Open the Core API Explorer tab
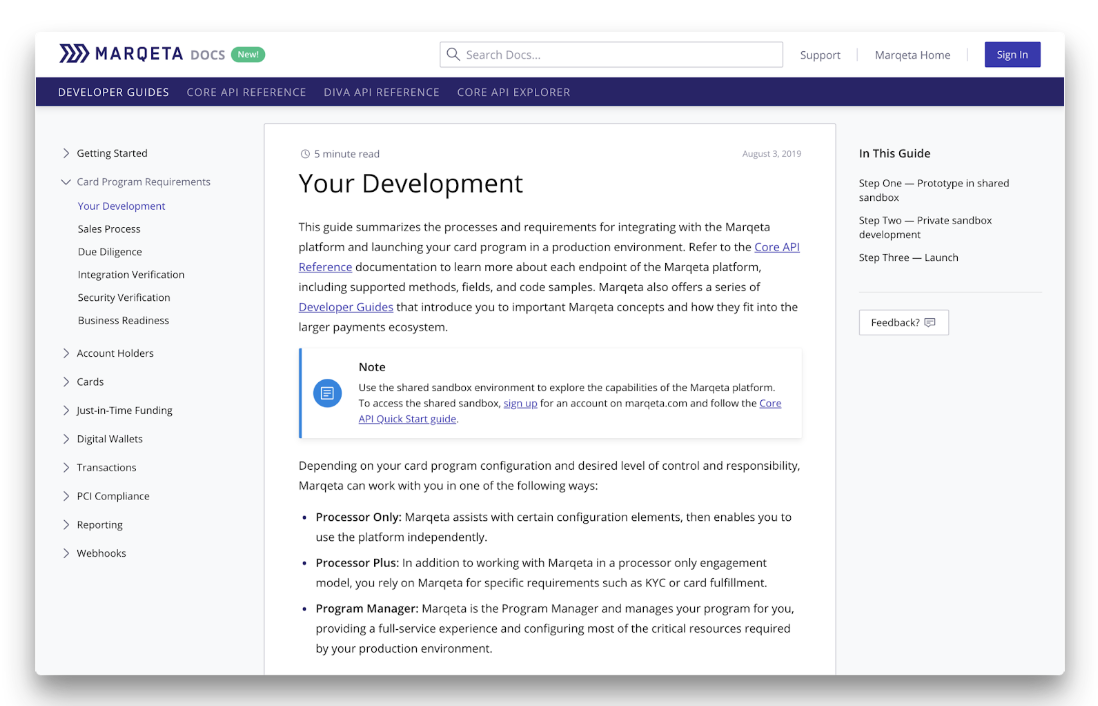Screen dimensions: 1098x706 pos(514,92)
